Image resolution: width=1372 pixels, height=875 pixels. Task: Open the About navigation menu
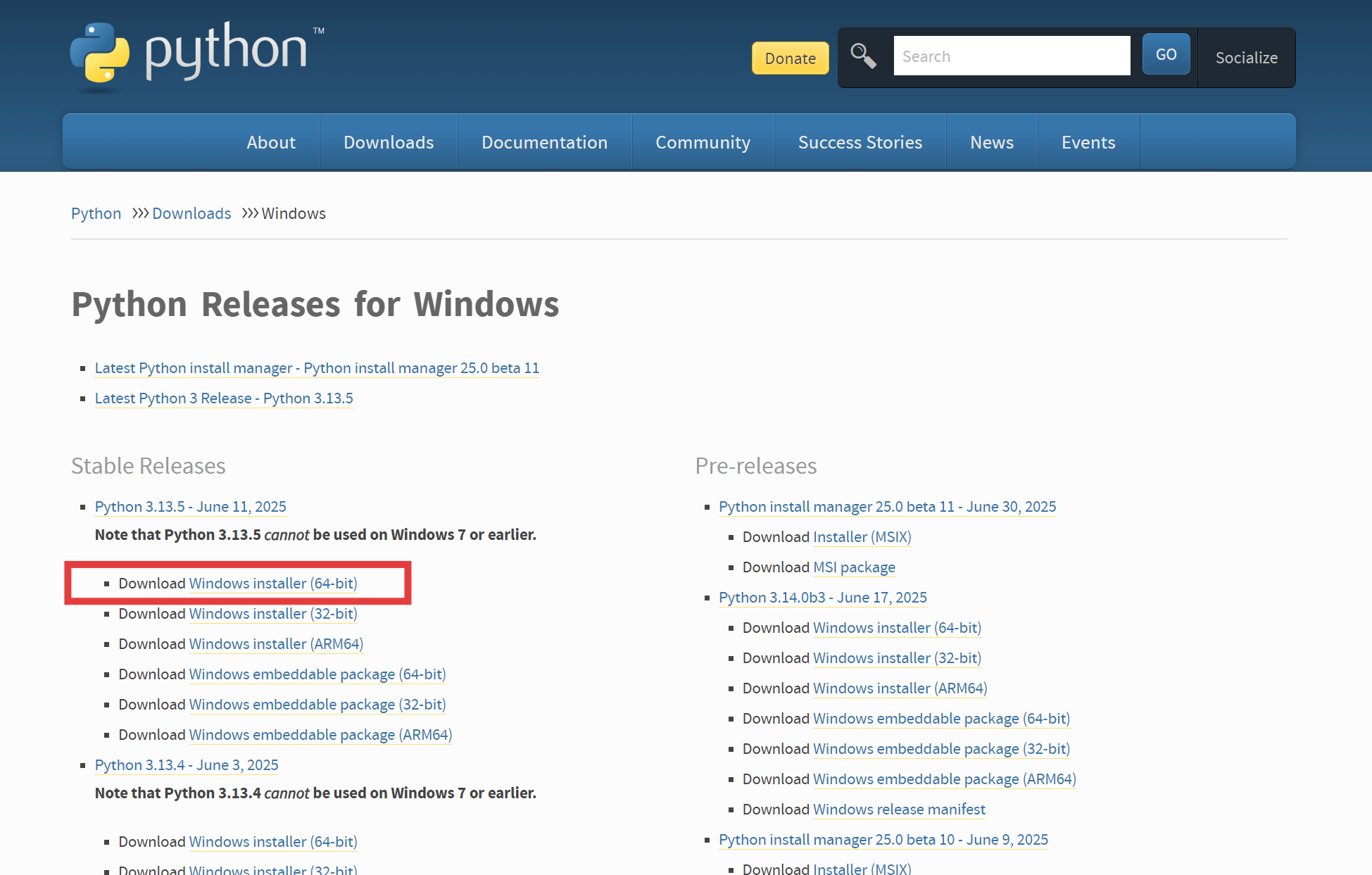[x=271, y=142]
